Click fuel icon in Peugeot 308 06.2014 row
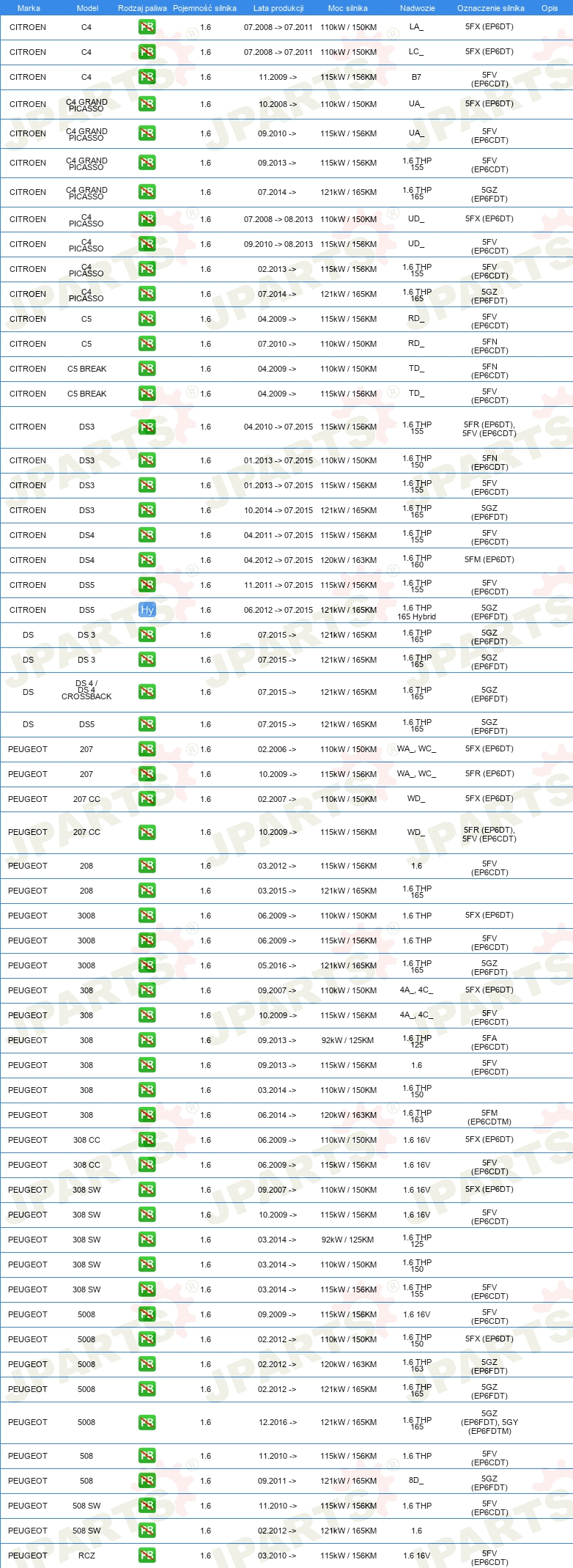The height and width of the screenshot is (1568, 573). pyautogui.click(x=147, y=1115)
